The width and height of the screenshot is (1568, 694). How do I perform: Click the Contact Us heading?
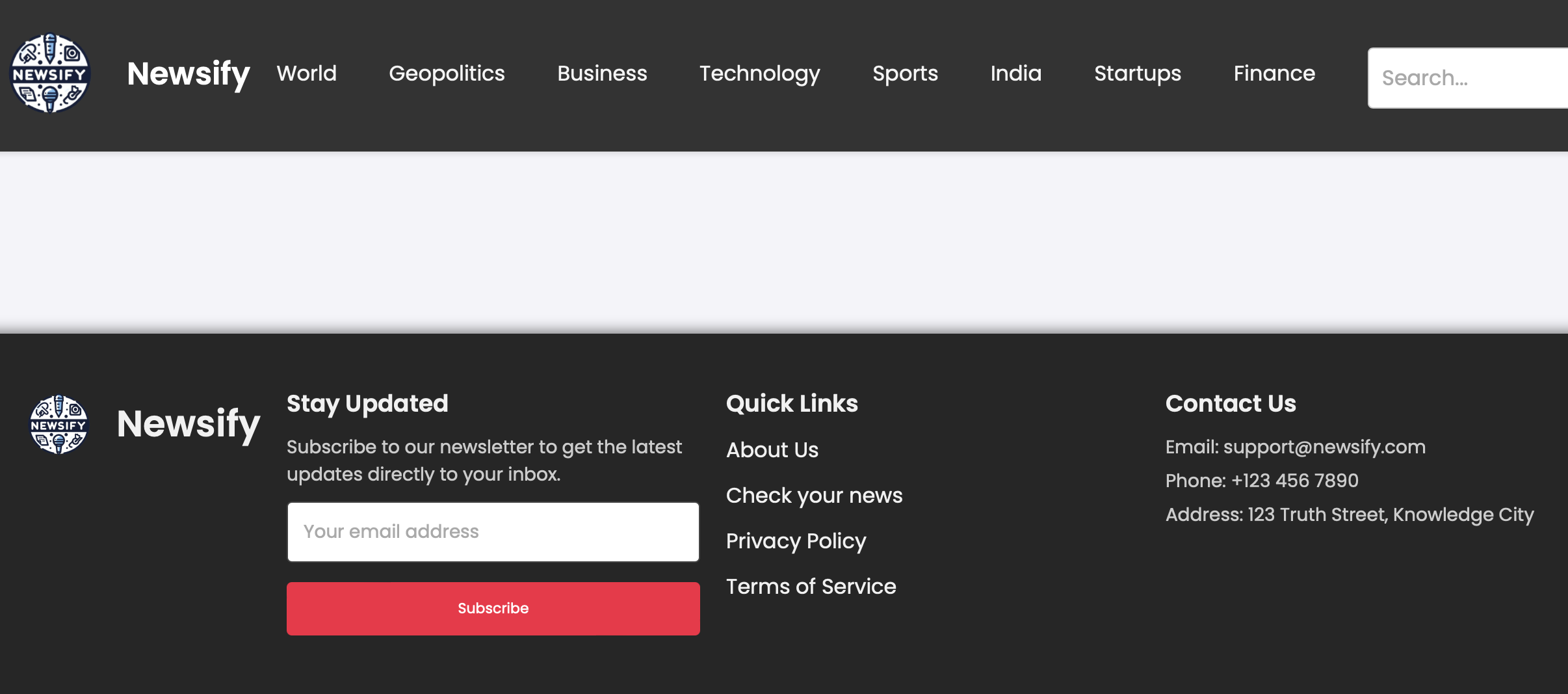click(x=1231, y=404)
